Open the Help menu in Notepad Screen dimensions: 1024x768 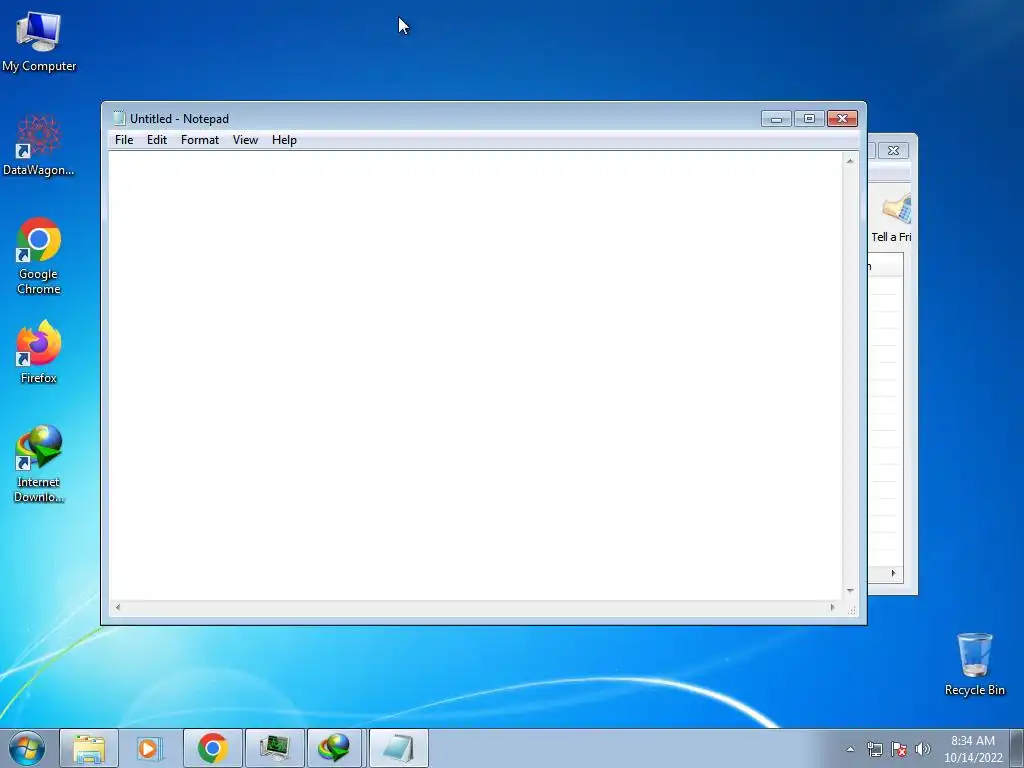point(284,140)
